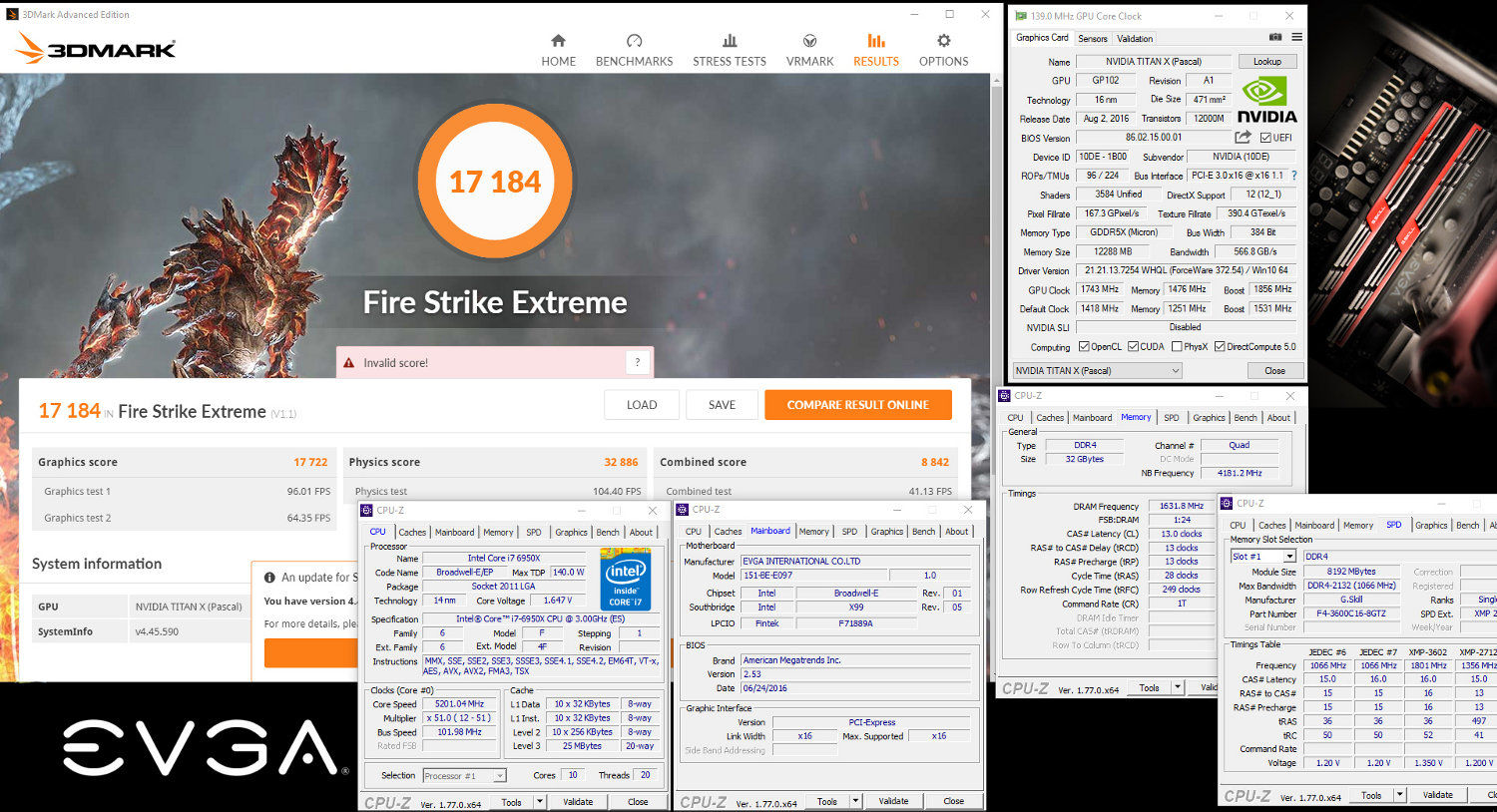Open Bench tab in CPU-Z Mainboard window
The height and width of the screenshot is (812, 1497).
(924, 532)
